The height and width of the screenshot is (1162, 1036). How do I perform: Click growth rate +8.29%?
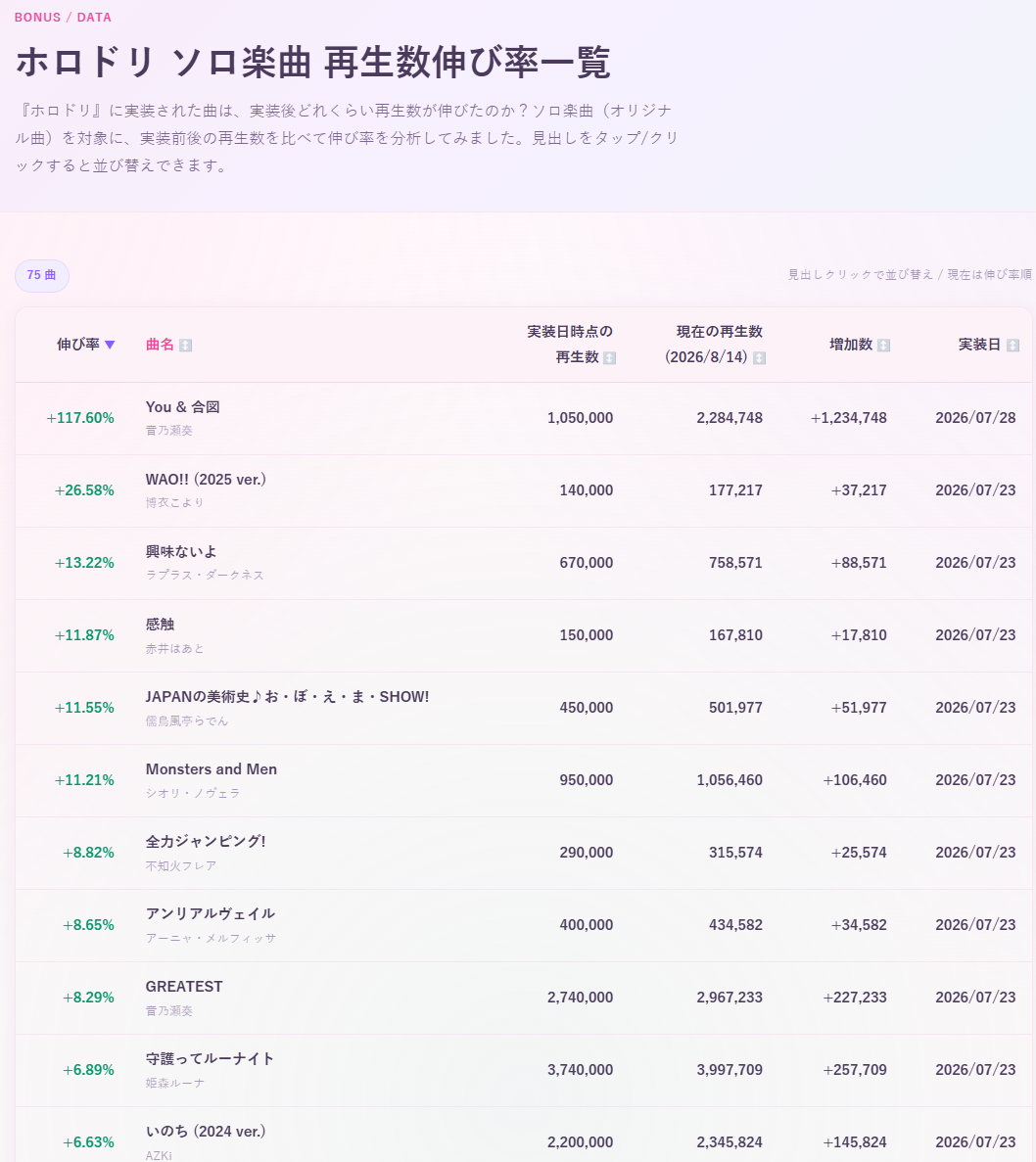(x=88, y=998)
